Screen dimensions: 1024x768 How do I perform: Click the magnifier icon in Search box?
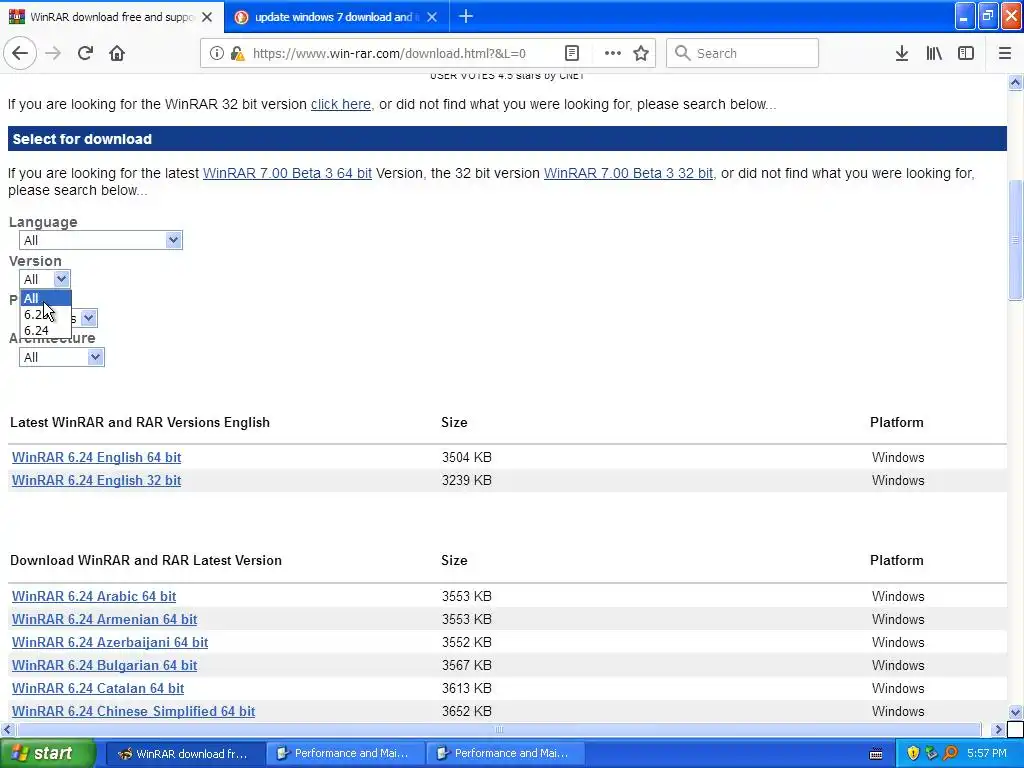[x=682, y=53]
